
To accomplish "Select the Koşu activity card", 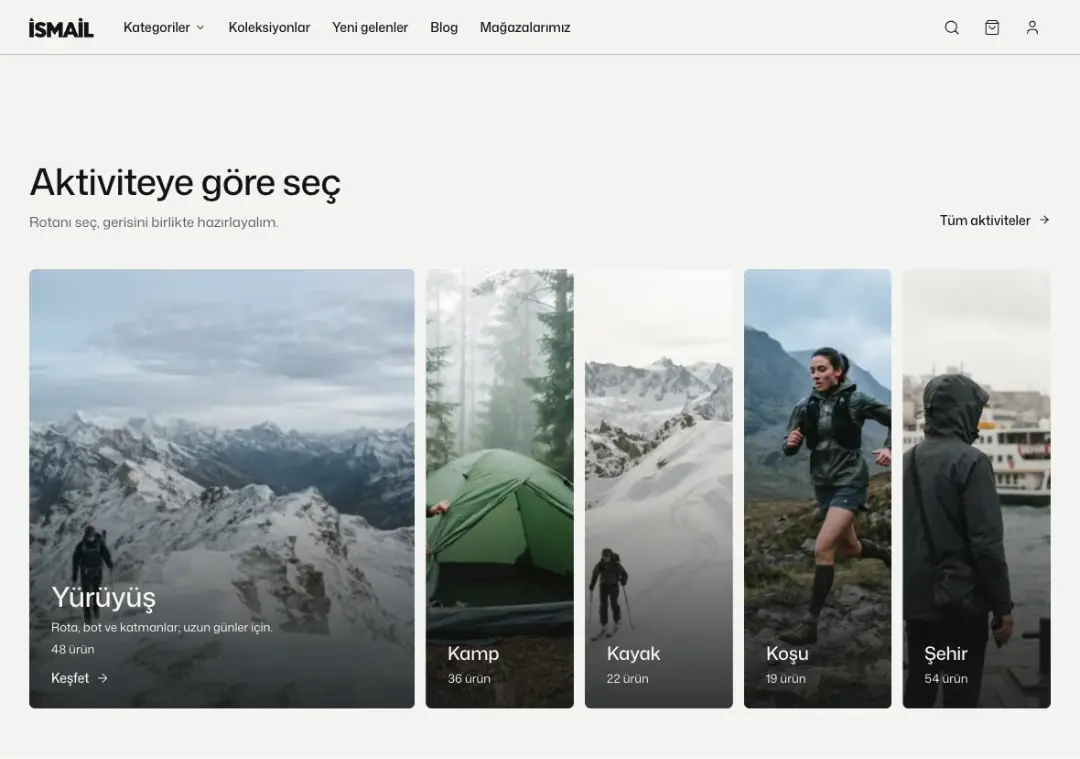I will point(818,488).
